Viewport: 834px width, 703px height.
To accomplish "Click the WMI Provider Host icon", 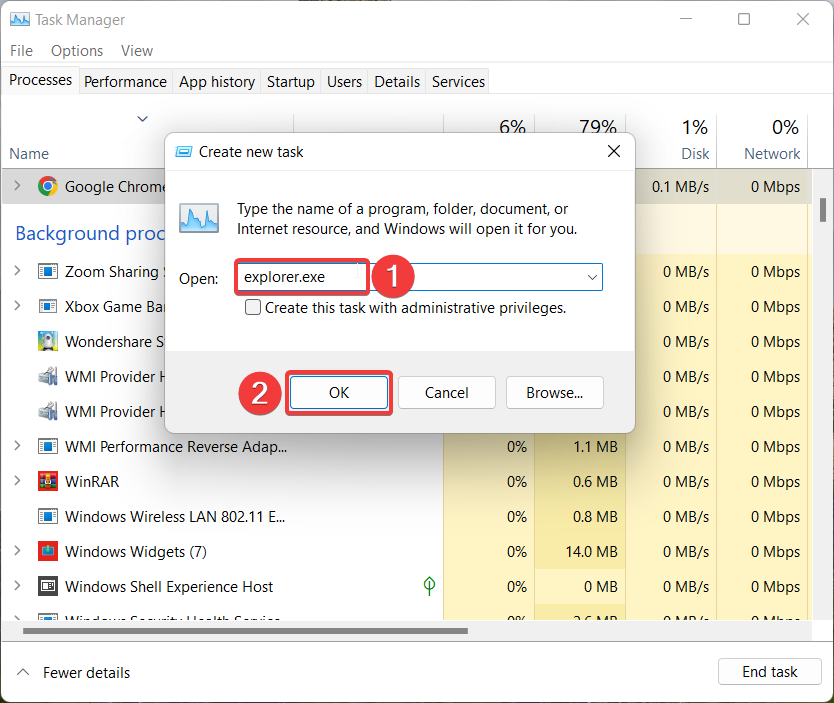I will click(48, 376).
